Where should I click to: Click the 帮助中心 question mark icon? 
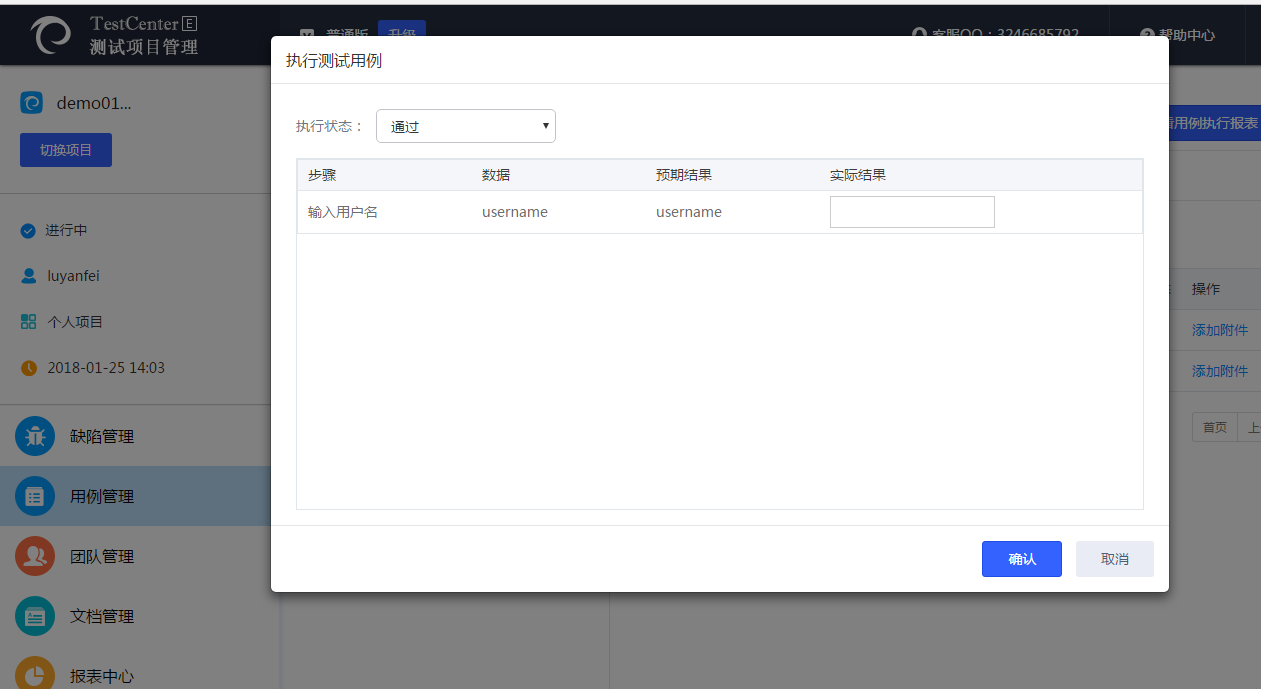coord(1147,35)
